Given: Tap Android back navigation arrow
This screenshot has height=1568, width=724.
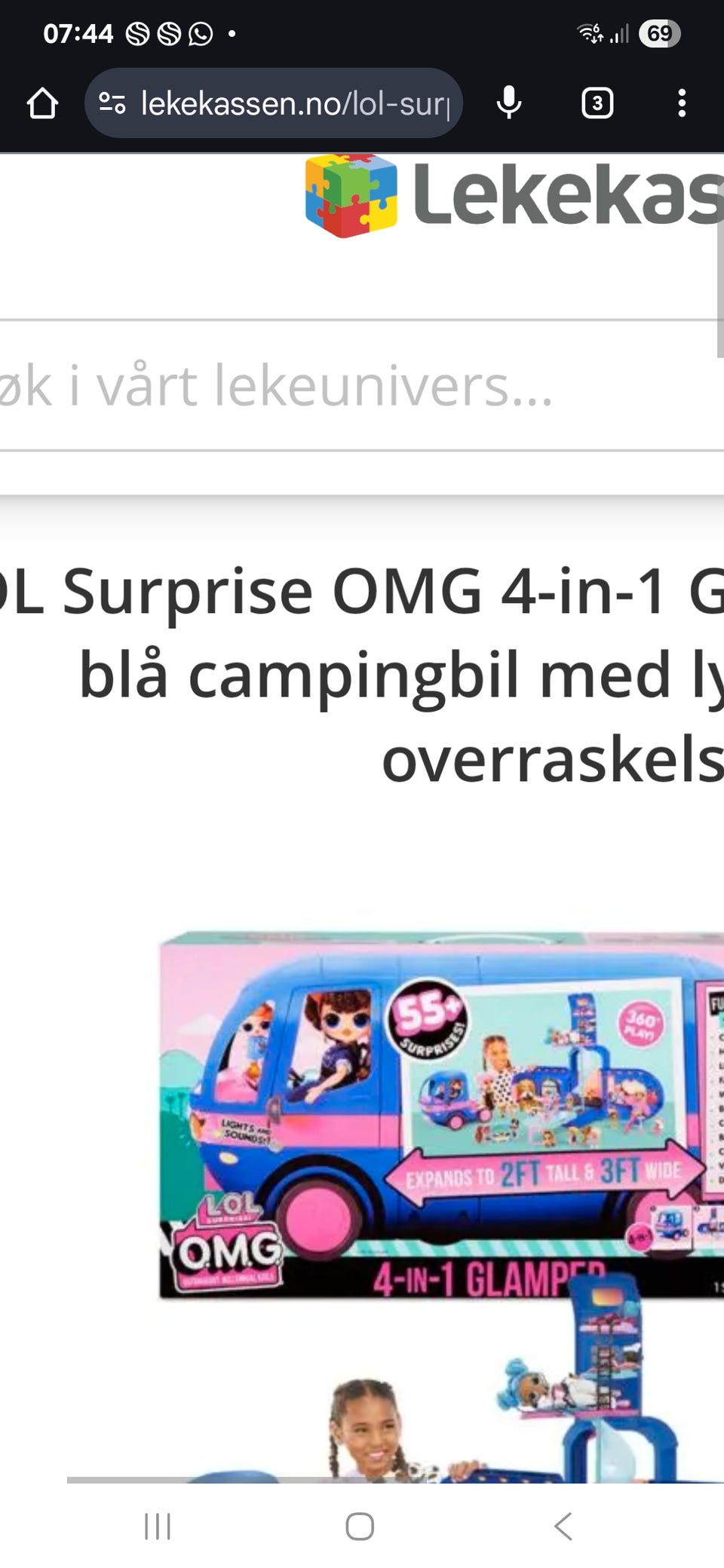Looking at the screenshot, I should click(563, 1527).
